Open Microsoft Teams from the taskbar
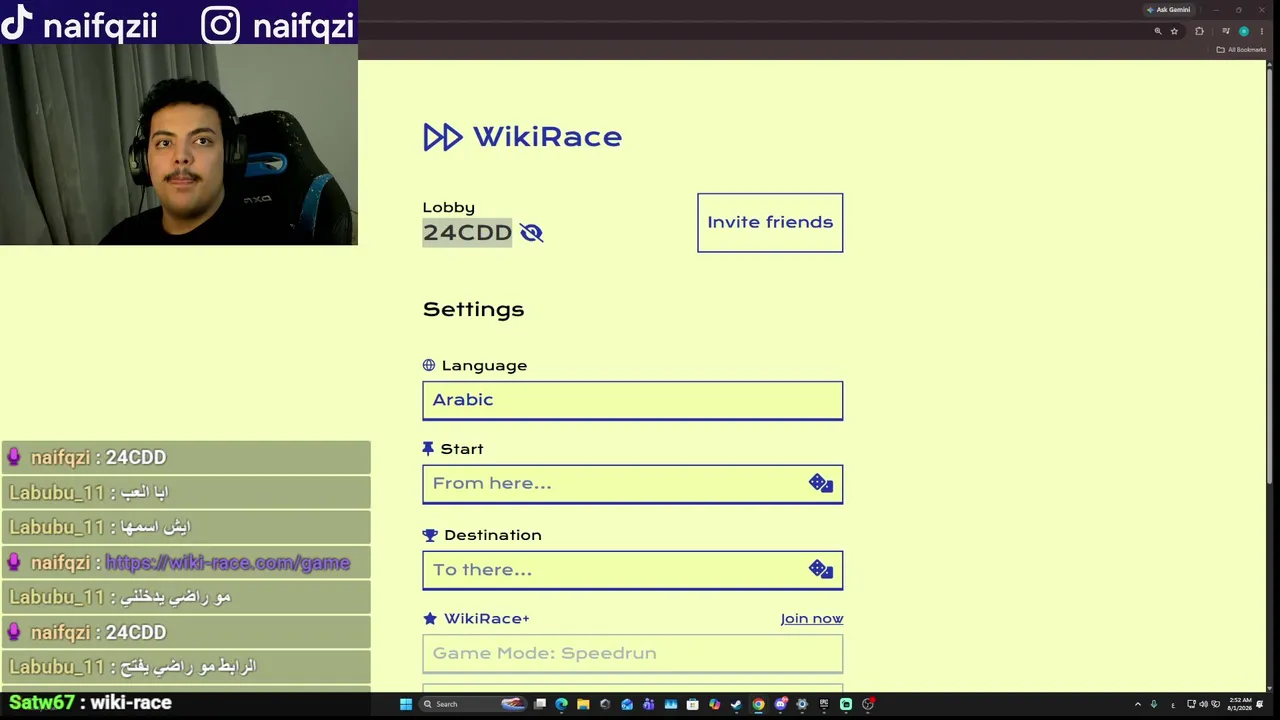Viewport: 1280px width, 720px height. point(649,704)
